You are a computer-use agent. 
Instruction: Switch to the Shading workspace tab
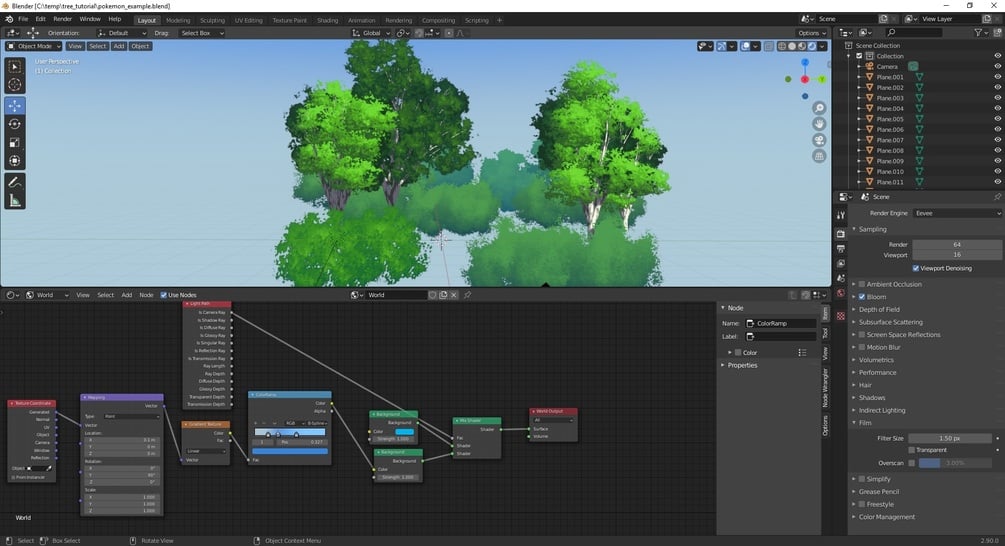[x=327, y=21]
